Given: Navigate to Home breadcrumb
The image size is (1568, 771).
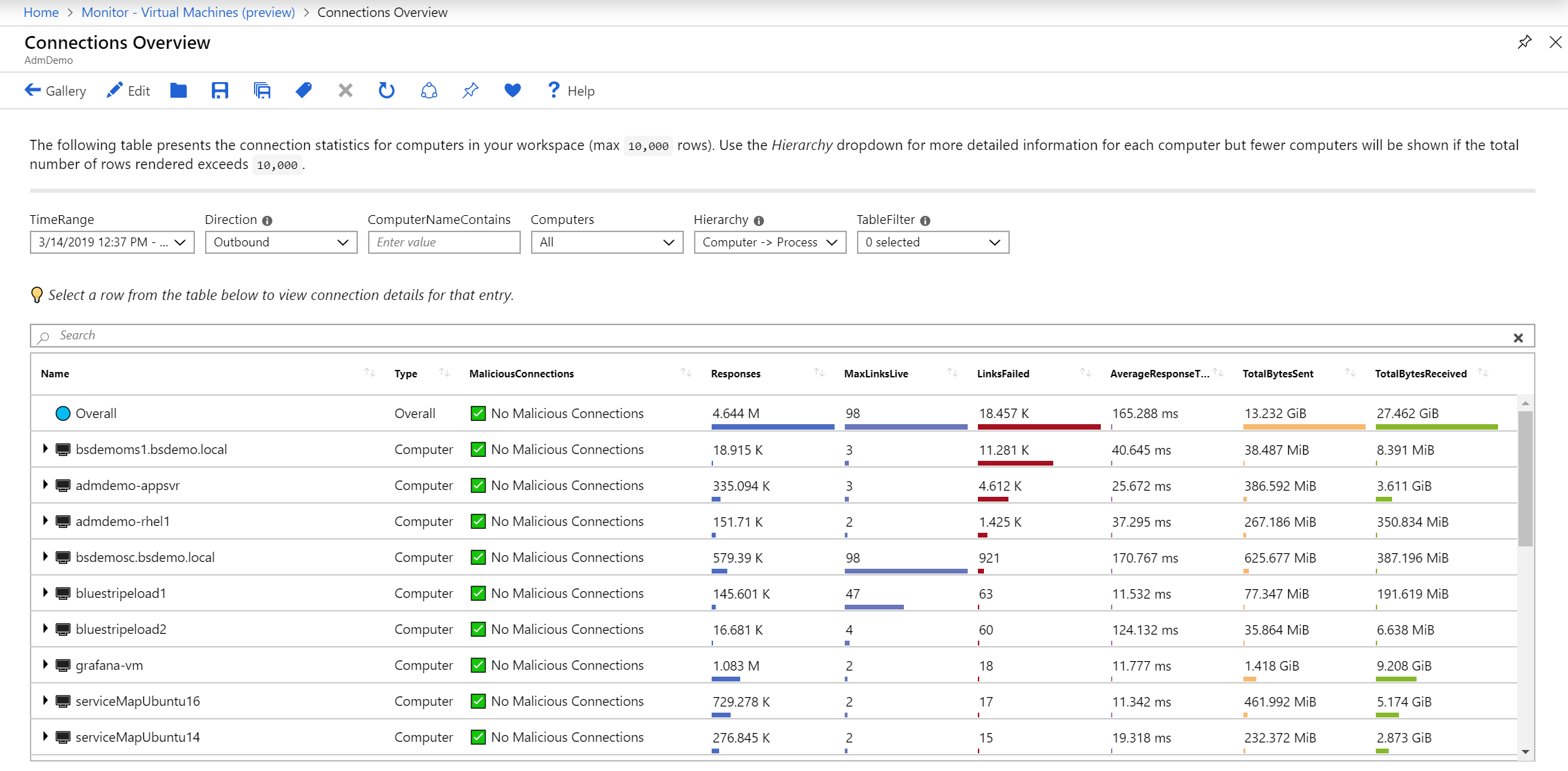Looking at the screenshot, I should (x=41, y=12).
